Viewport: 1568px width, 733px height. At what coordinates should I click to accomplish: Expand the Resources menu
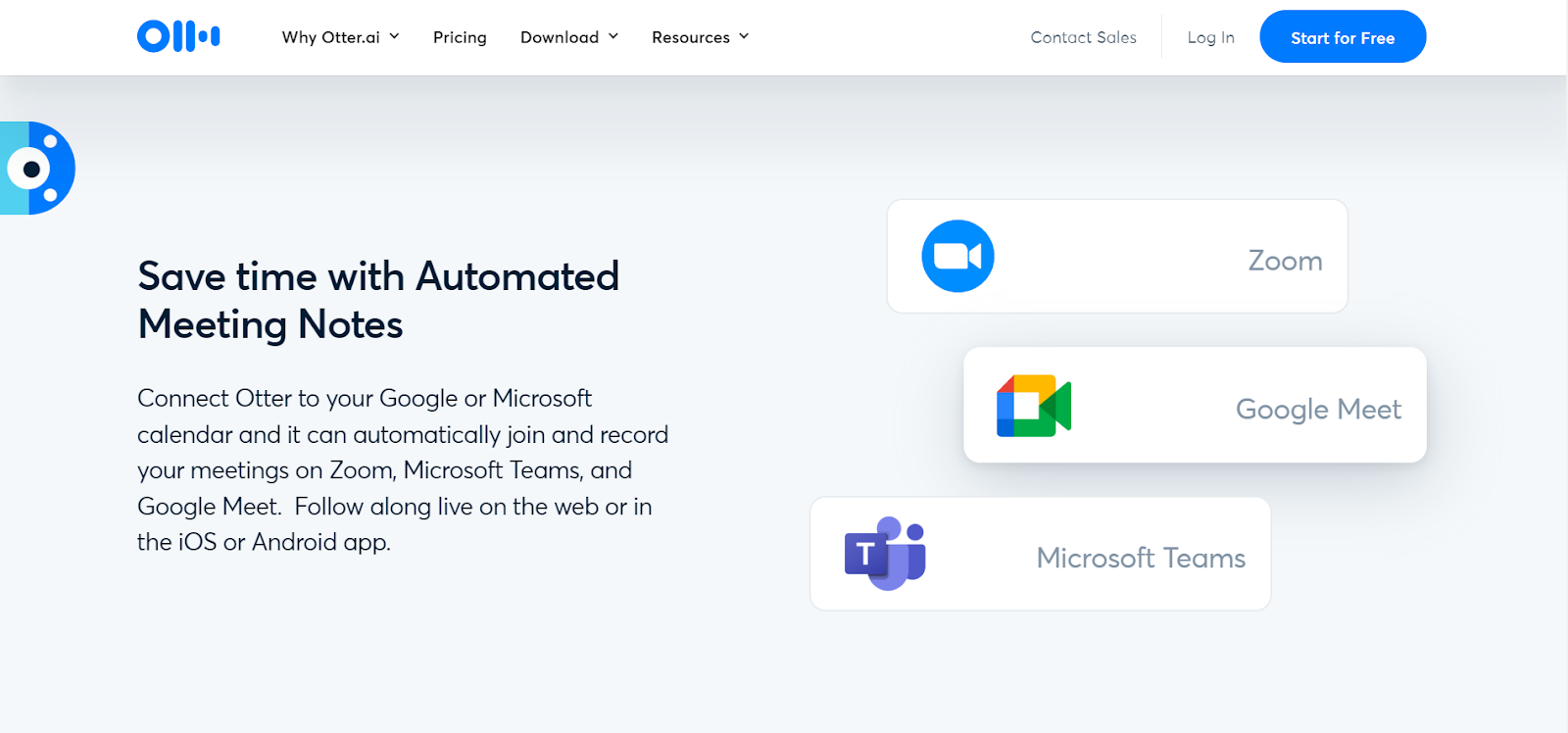701,37
